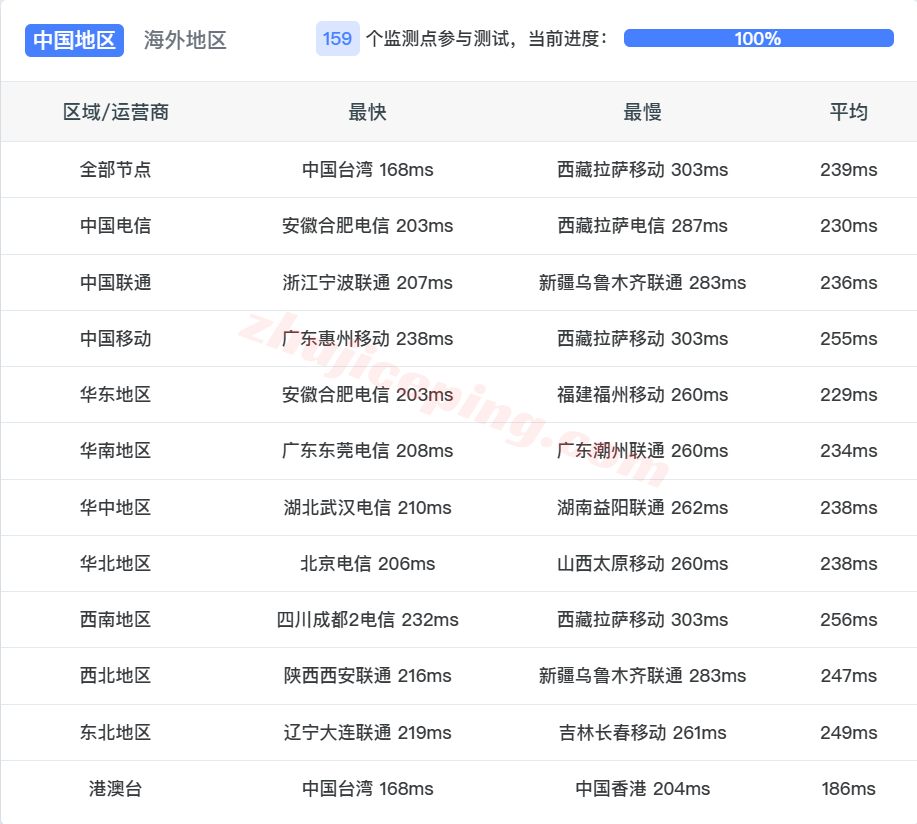This screenshot has height=824, width=917.
Task: Click 浙江宁波联通 207ms cell
Action: click(x=367, y=282)
